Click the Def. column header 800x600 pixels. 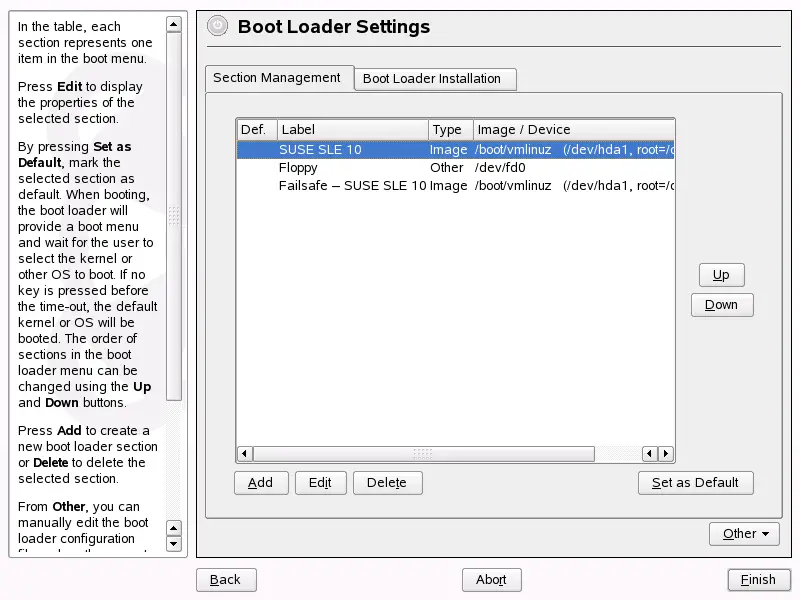[x=256, y=129]
